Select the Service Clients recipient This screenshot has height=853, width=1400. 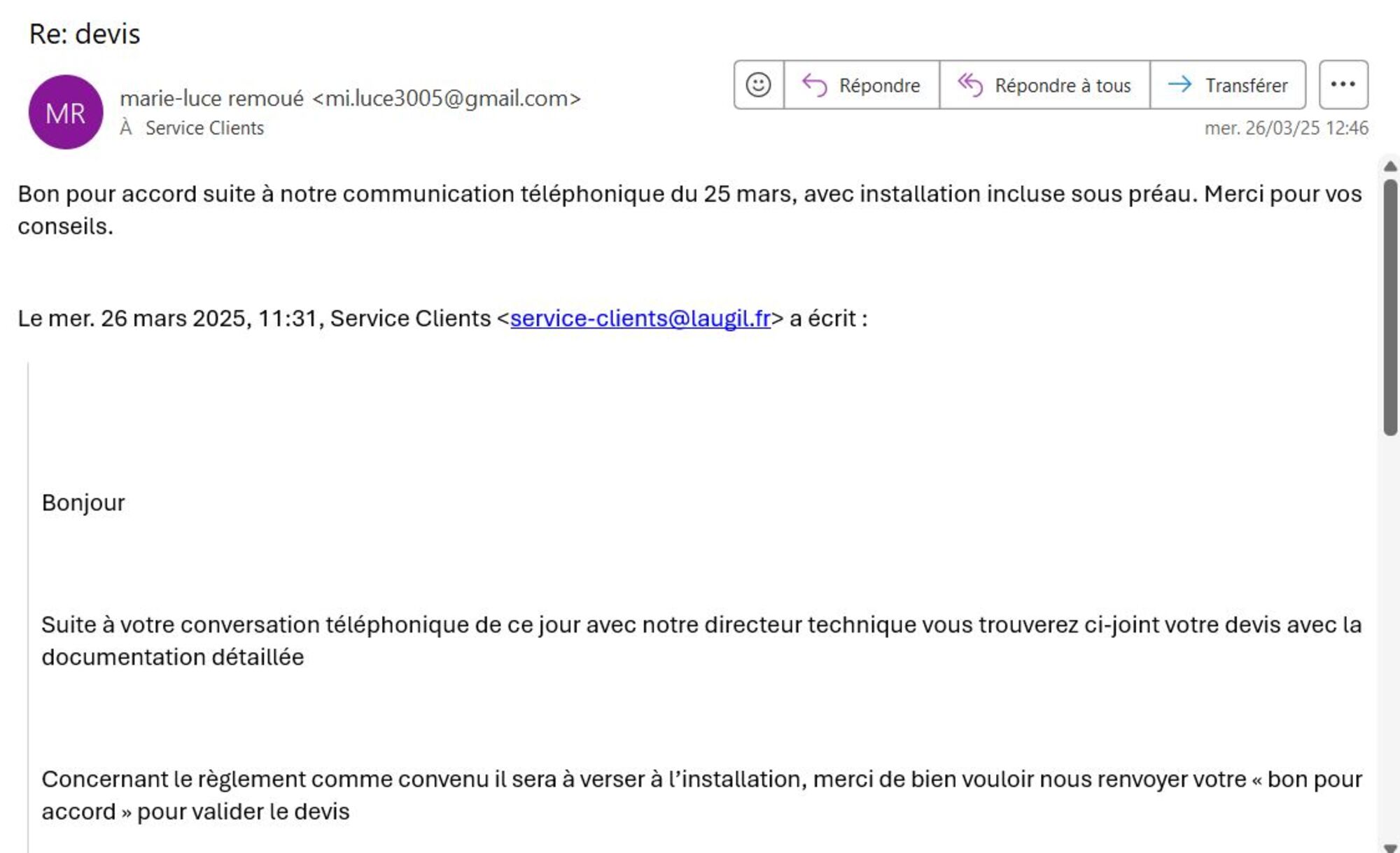pyautogui.click(x=204, y=128)
